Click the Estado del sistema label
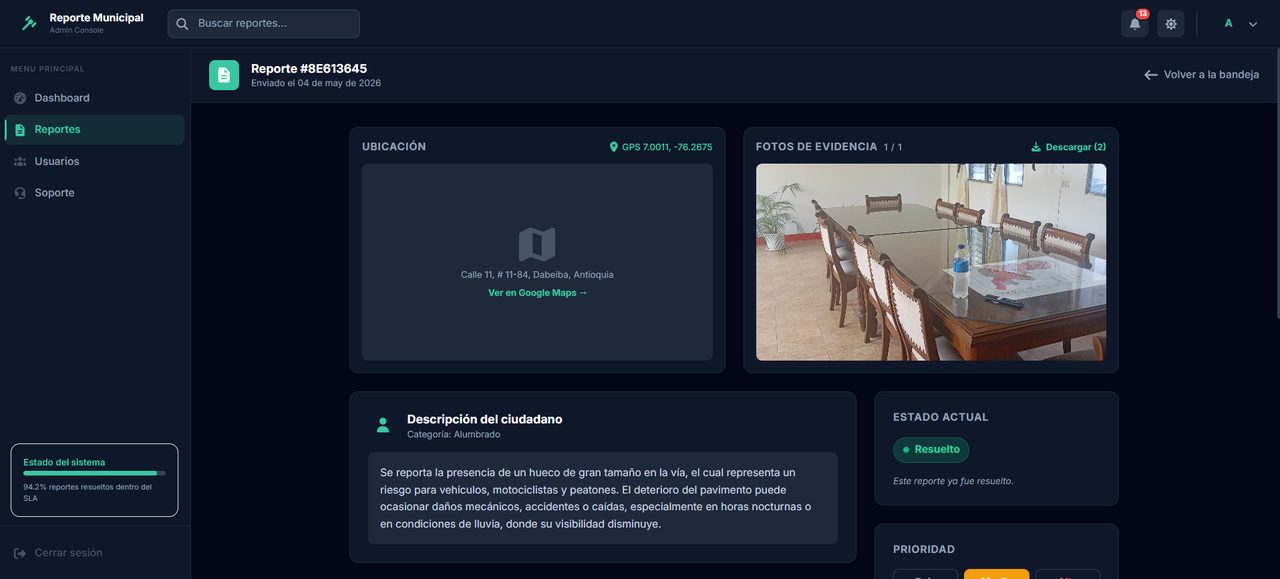Screen dimensions: 1280x579 click(64, 462)
